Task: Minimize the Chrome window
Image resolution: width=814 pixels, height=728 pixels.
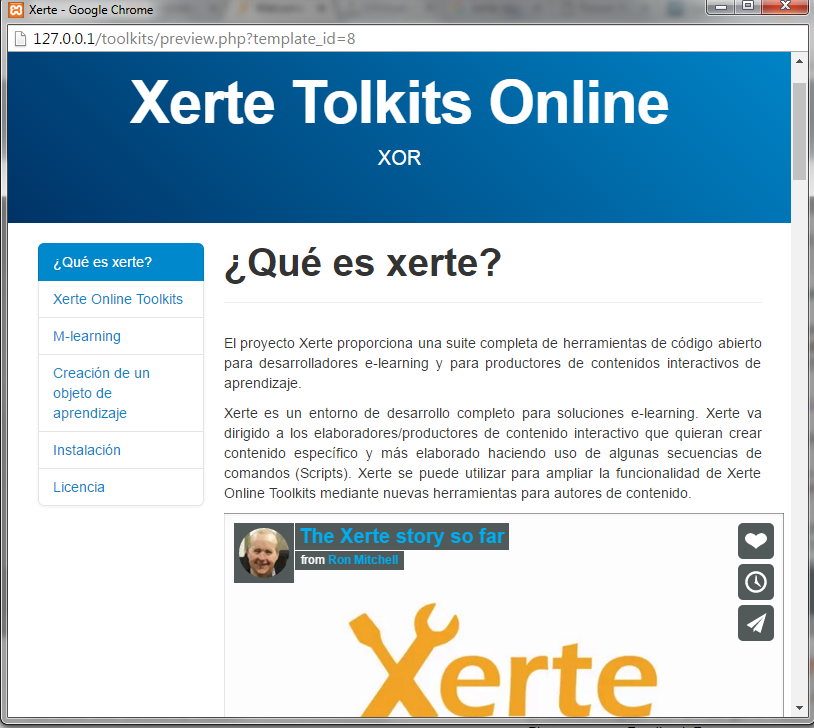Action: click(x=721, y=7)
